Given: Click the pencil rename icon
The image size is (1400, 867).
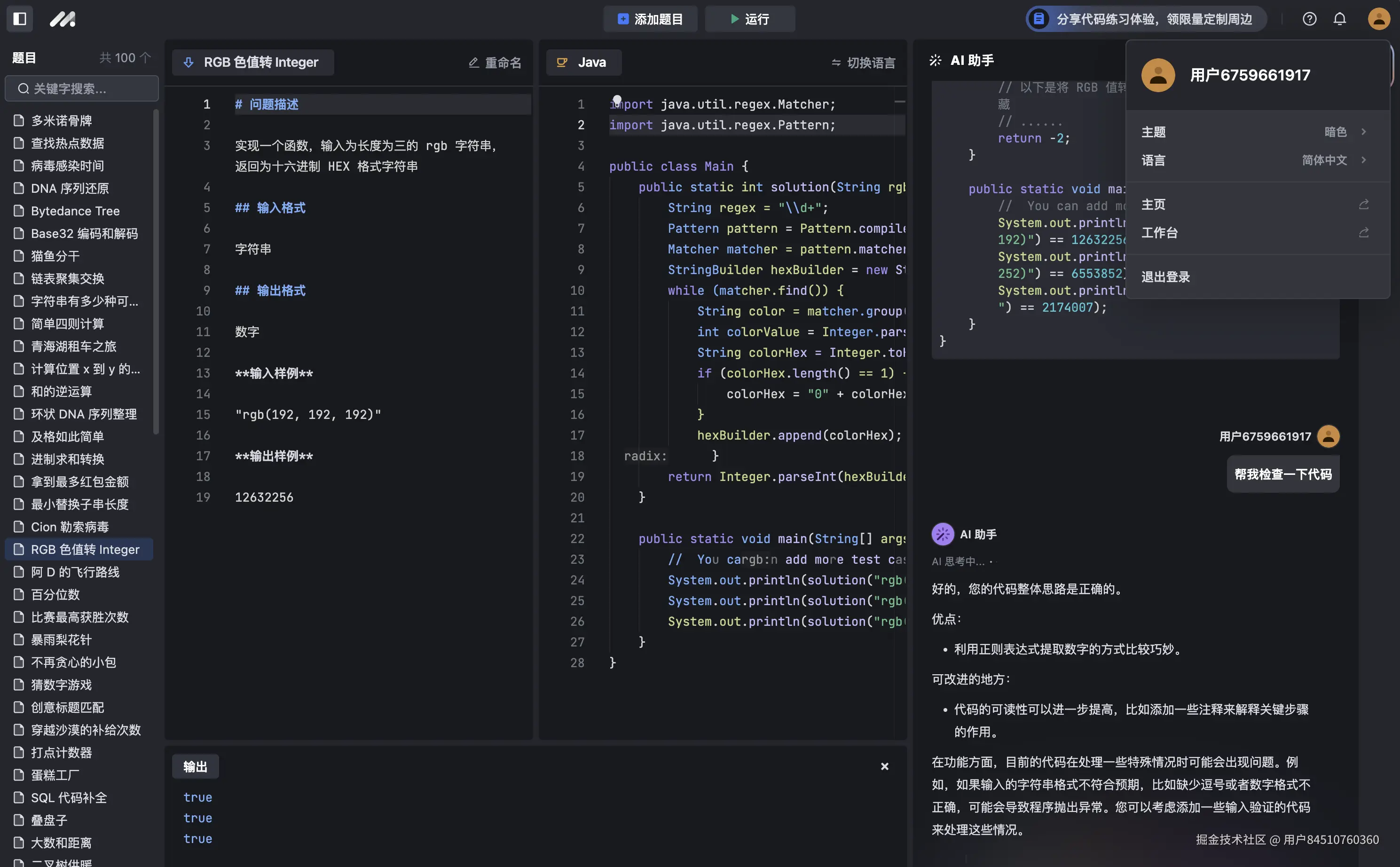Looking at the screenshot, I should (x=473, y=63).
